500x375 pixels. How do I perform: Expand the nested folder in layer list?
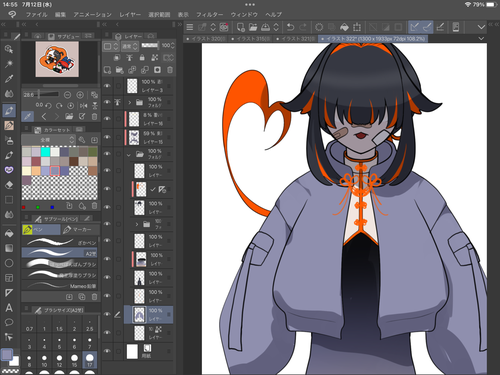pos(136,224)
